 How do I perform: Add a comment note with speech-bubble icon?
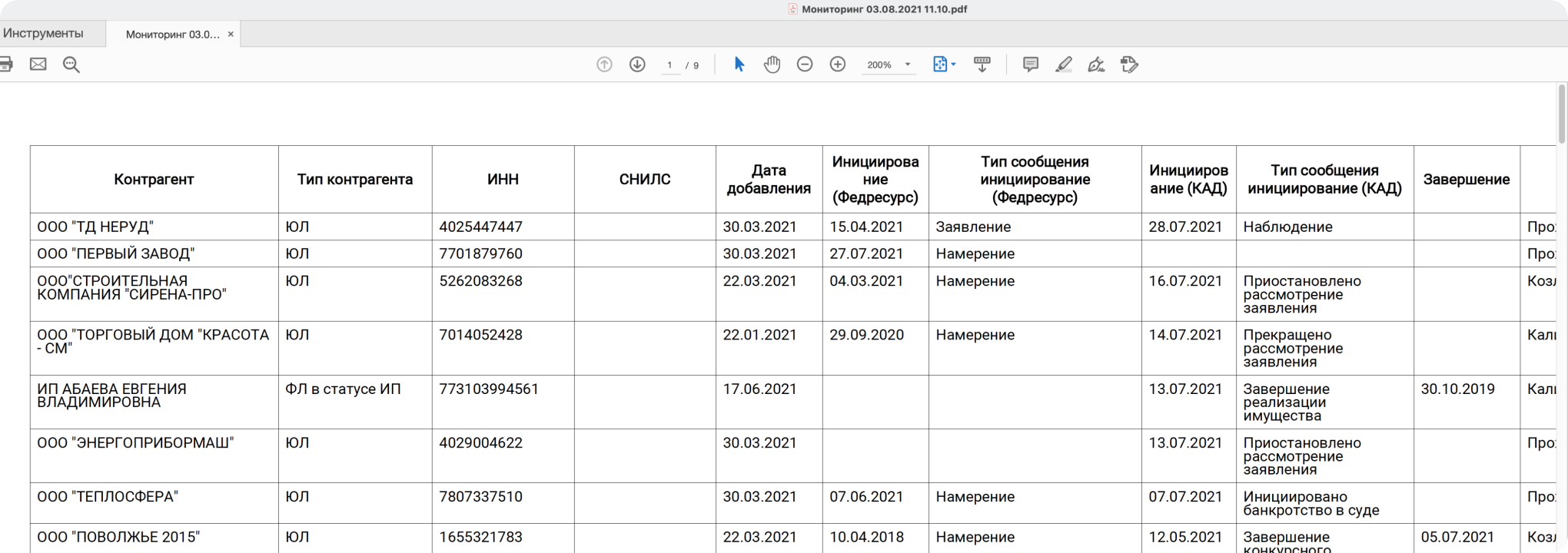[1031, 65]
